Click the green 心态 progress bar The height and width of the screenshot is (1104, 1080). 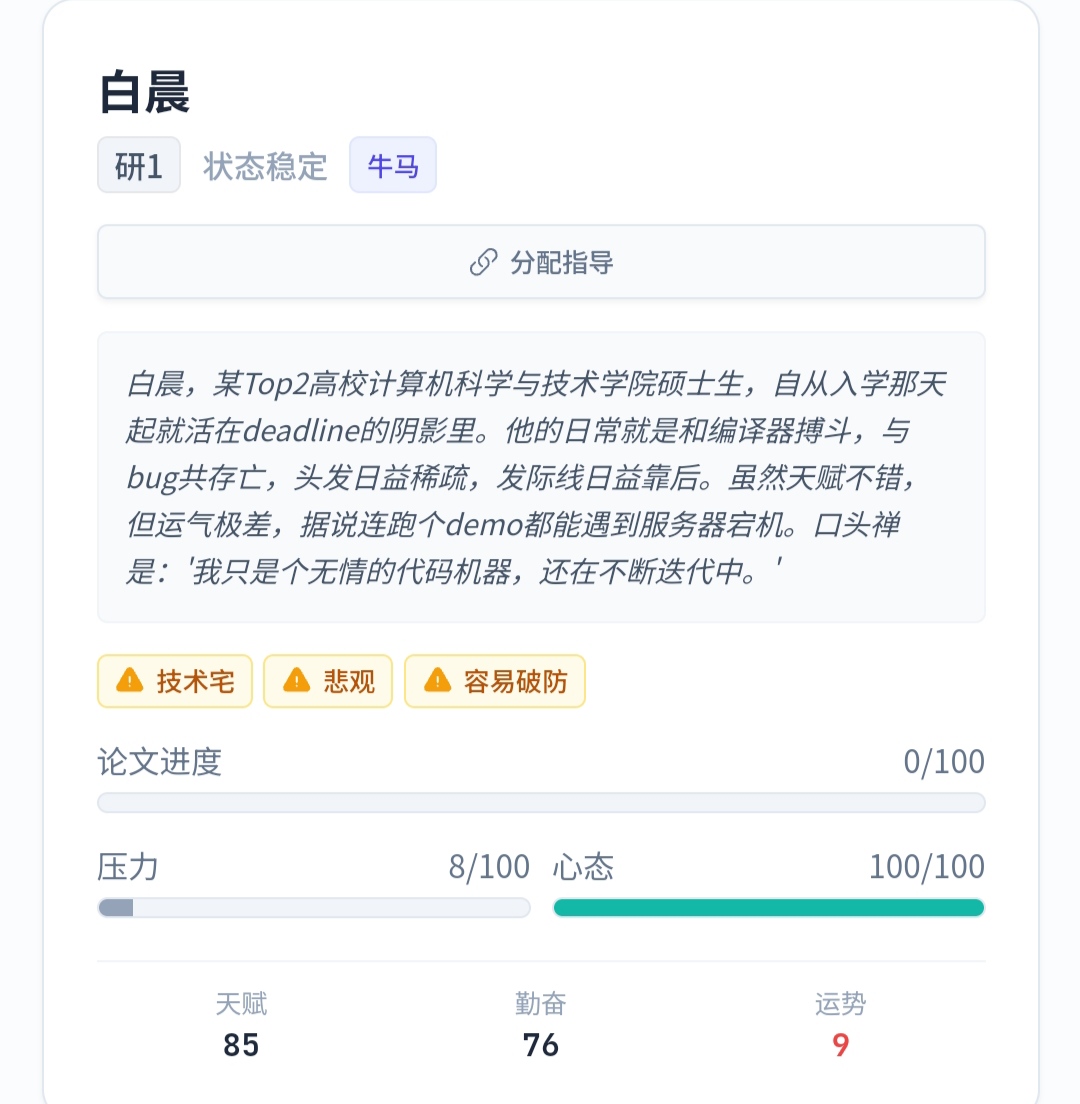point(768,908)
